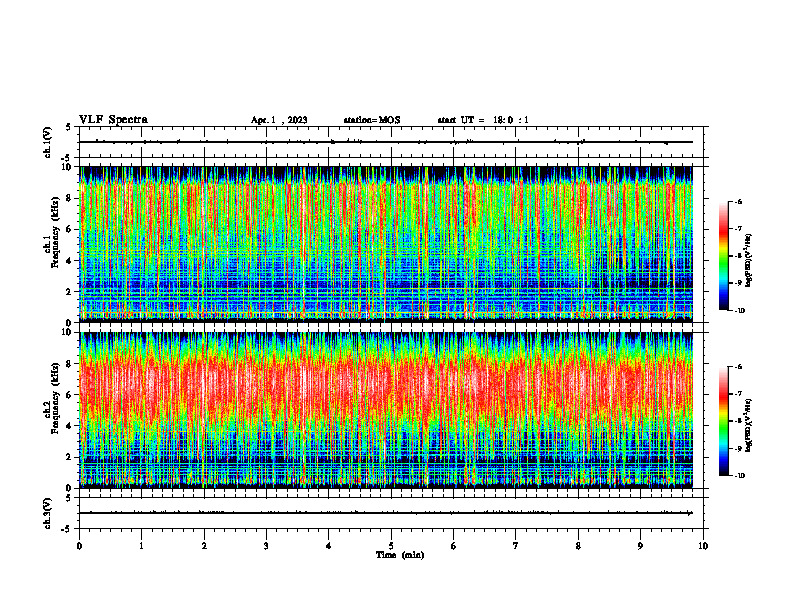This screenshot has height=612, width=792.
Task: Click time axis tick label "6"
Action: coord(454,546)
